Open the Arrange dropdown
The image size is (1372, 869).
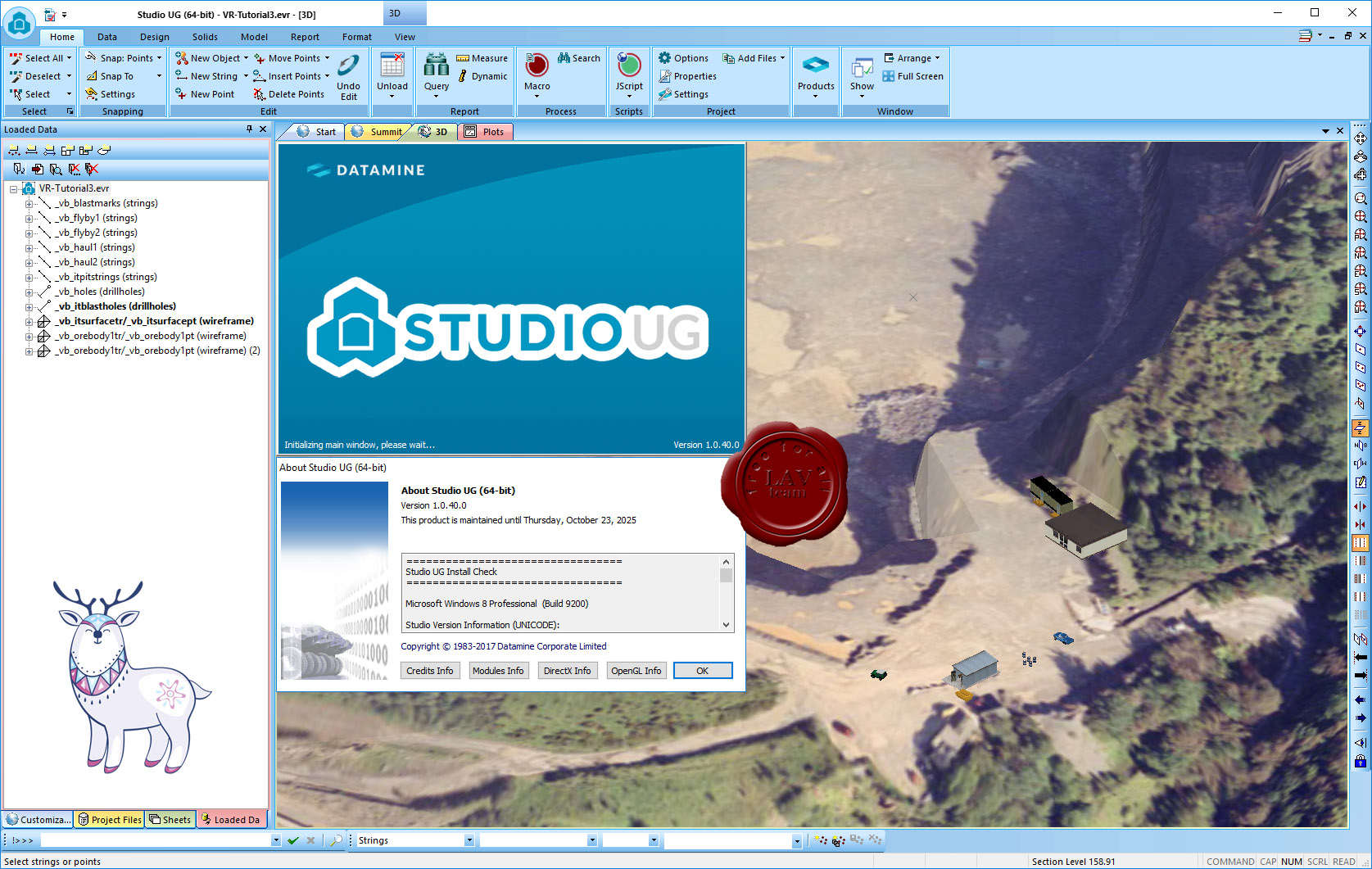tap(937, 58)
